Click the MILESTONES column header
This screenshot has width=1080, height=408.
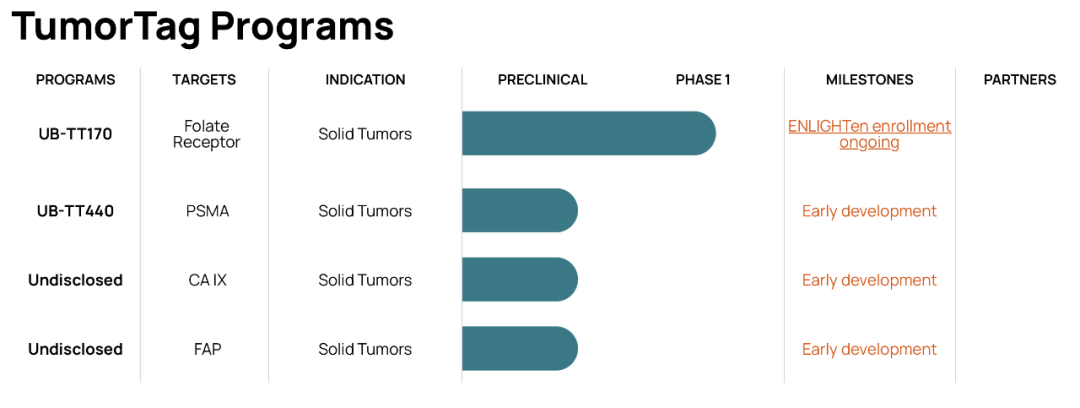coord(870,80)
